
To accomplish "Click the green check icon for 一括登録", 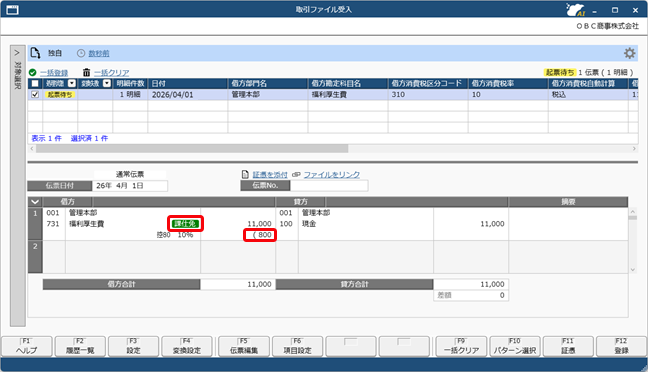I will 33,73.
